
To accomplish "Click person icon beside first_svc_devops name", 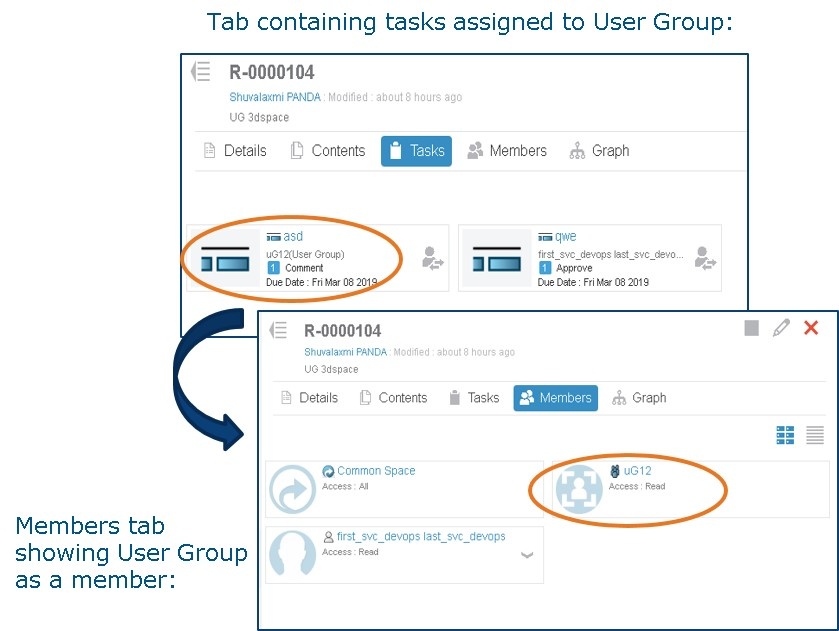I will 329,536.
